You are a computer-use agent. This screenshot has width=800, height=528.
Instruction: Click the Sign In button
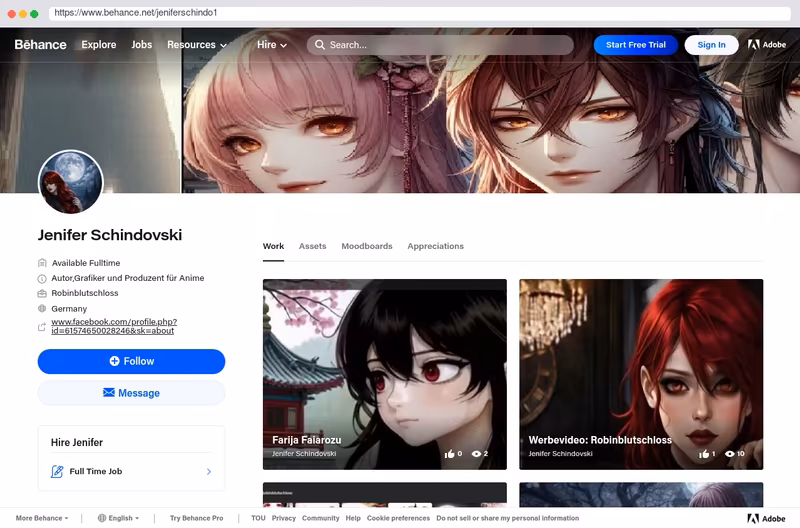(x=711, y=45)
